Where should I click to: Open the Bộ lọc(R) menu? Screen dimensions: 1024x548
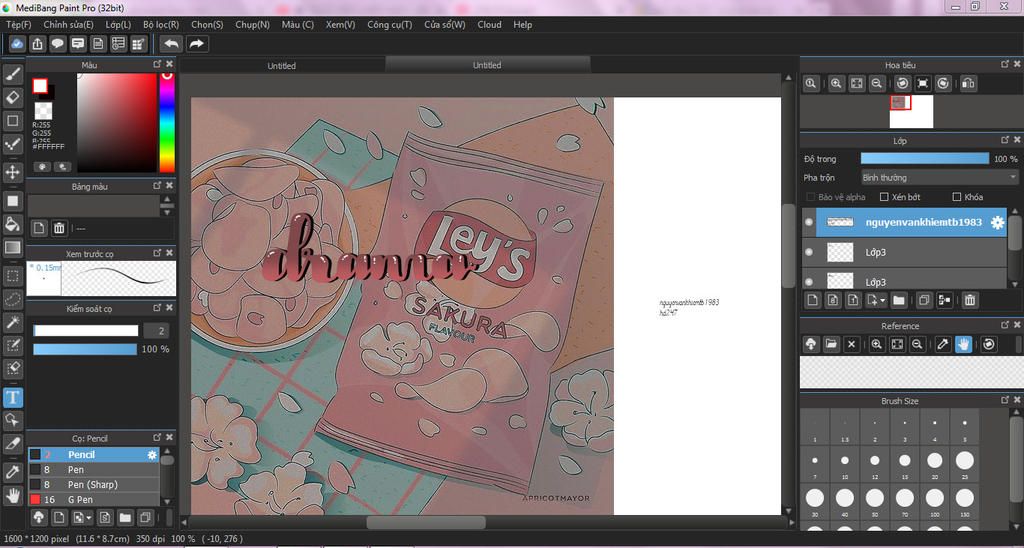click(x=161, y=25)
